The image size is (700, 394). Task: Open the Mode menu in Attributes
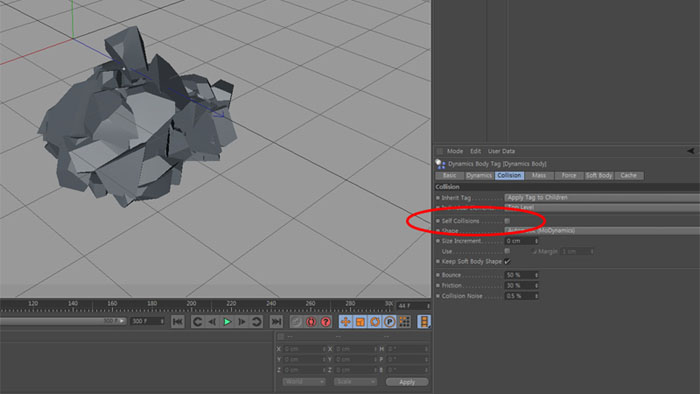click(x=455, y=151)
